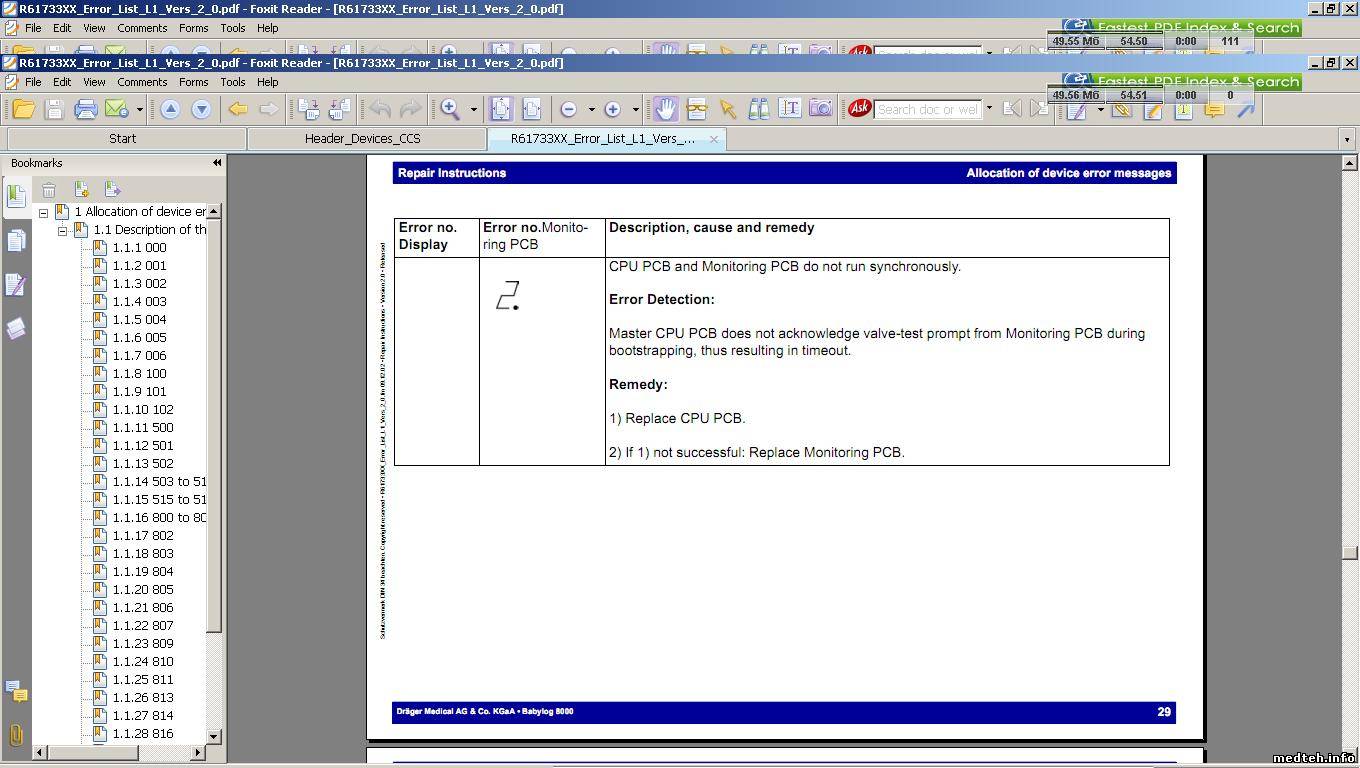Image resolution: width=1360 pixels, height=768 pixels.
Task: Click the Open file folder icon
Action: 23,109
